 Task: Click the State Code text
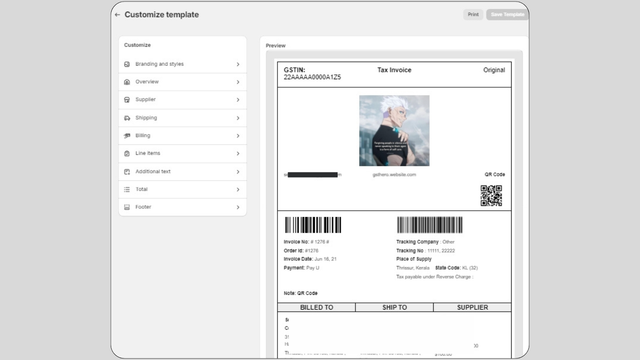(x=456, y=268)
